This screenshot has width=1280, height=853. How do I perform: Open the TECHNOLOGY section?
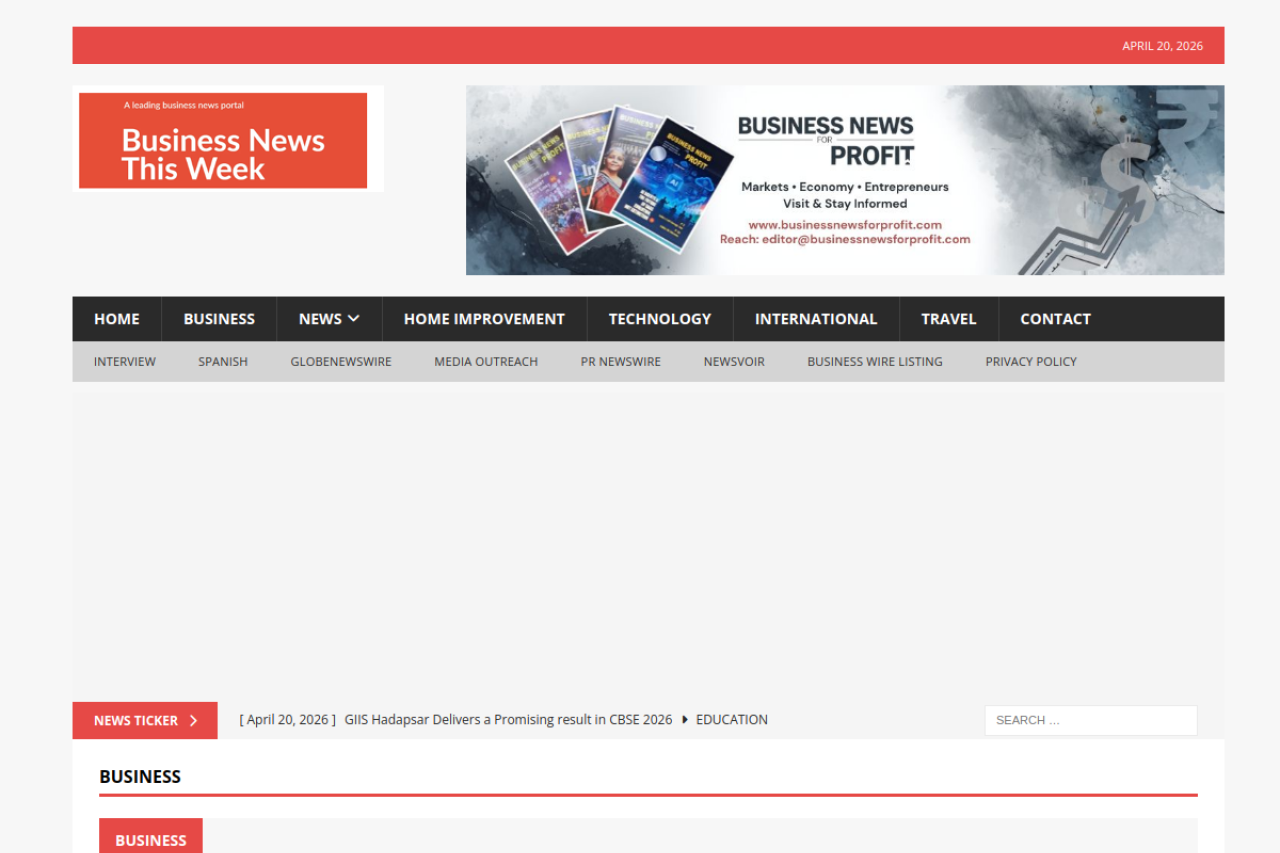coord(660,319)
